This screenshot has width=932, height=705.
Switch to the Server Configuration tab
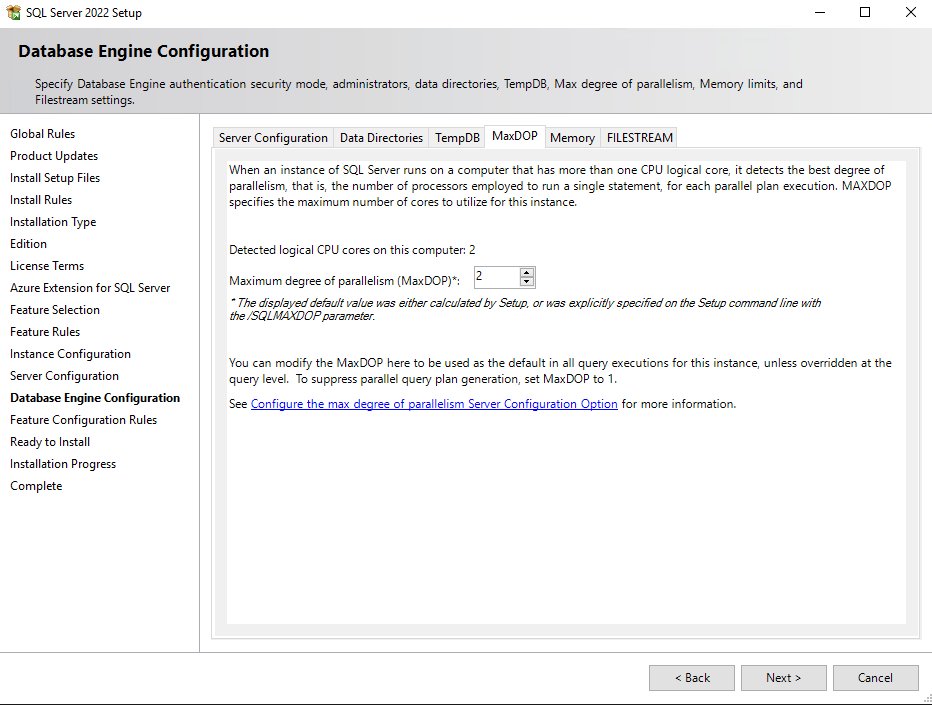coord(273,138)
